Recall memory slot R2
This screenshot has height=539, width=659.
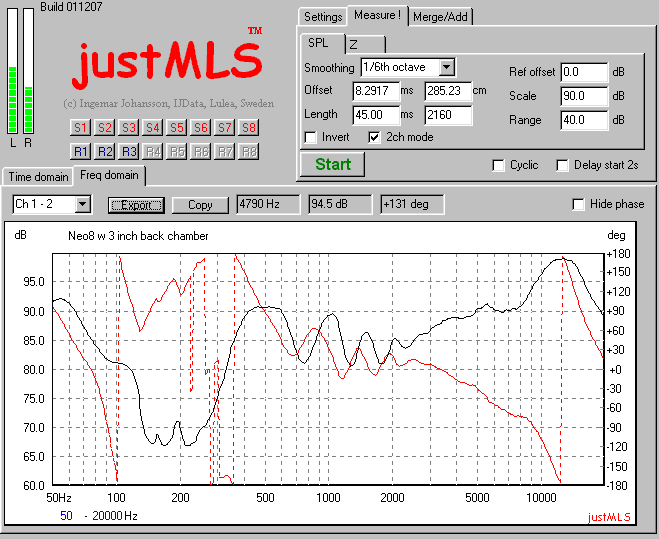pos(105,152)
